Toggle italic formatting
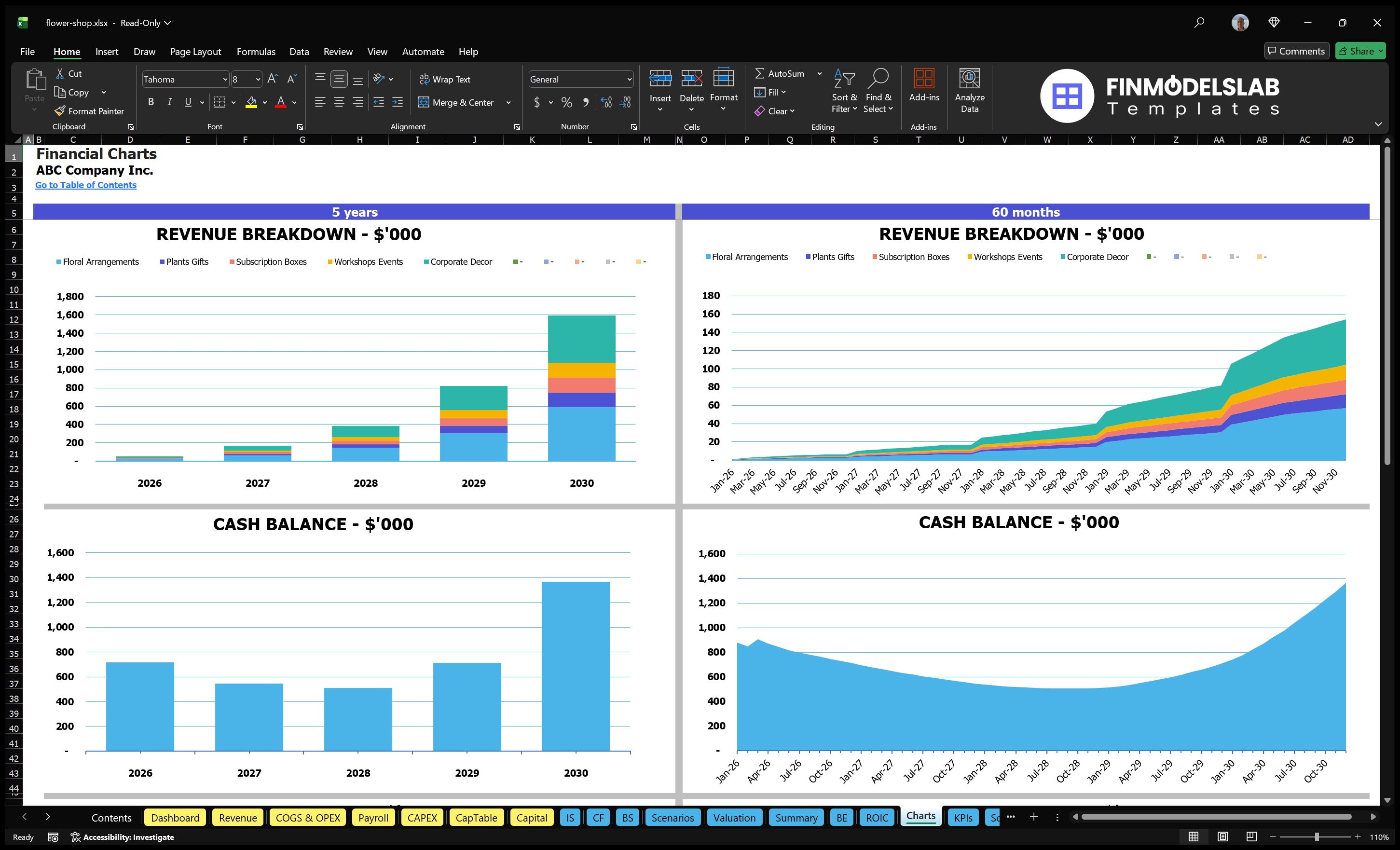The image size is (1400, 850). 169,102
